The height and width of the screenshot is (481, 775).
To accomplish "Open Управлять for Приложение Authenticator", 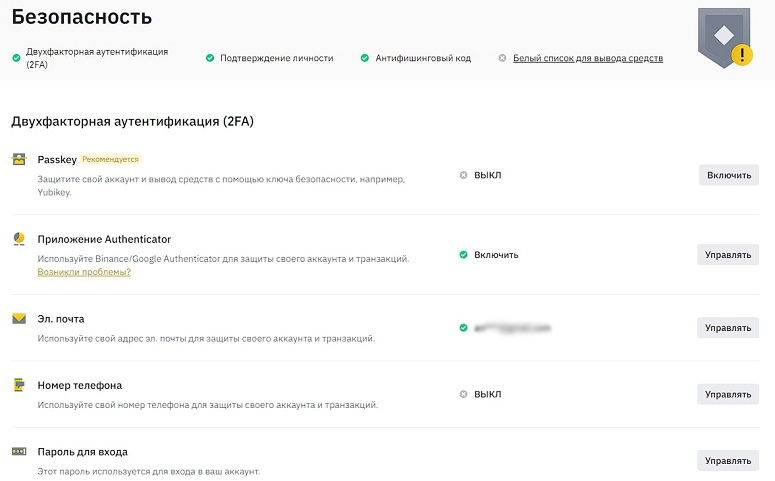I will point(728,255).
